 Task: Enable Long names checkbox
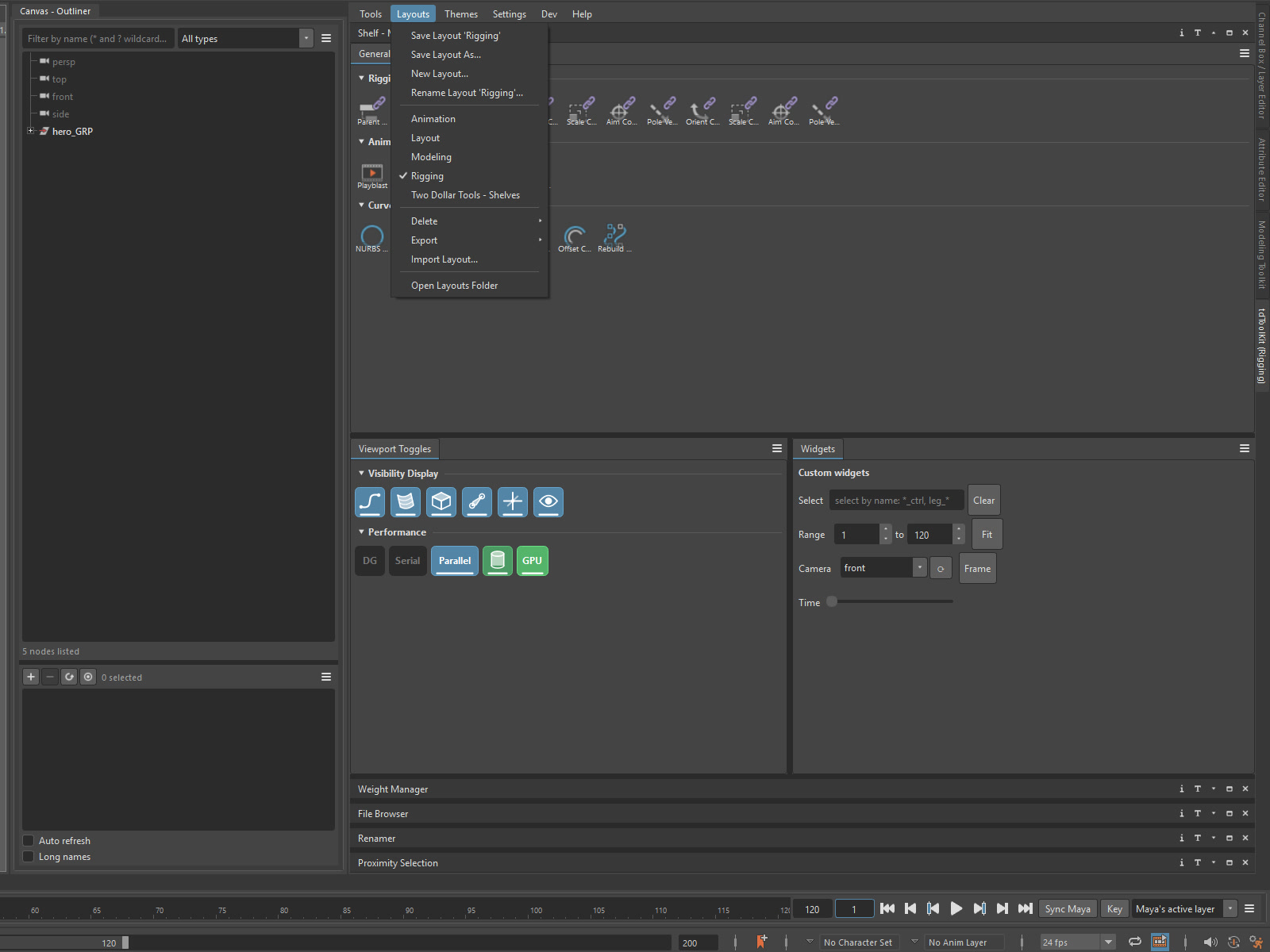[x=29, y=857]
